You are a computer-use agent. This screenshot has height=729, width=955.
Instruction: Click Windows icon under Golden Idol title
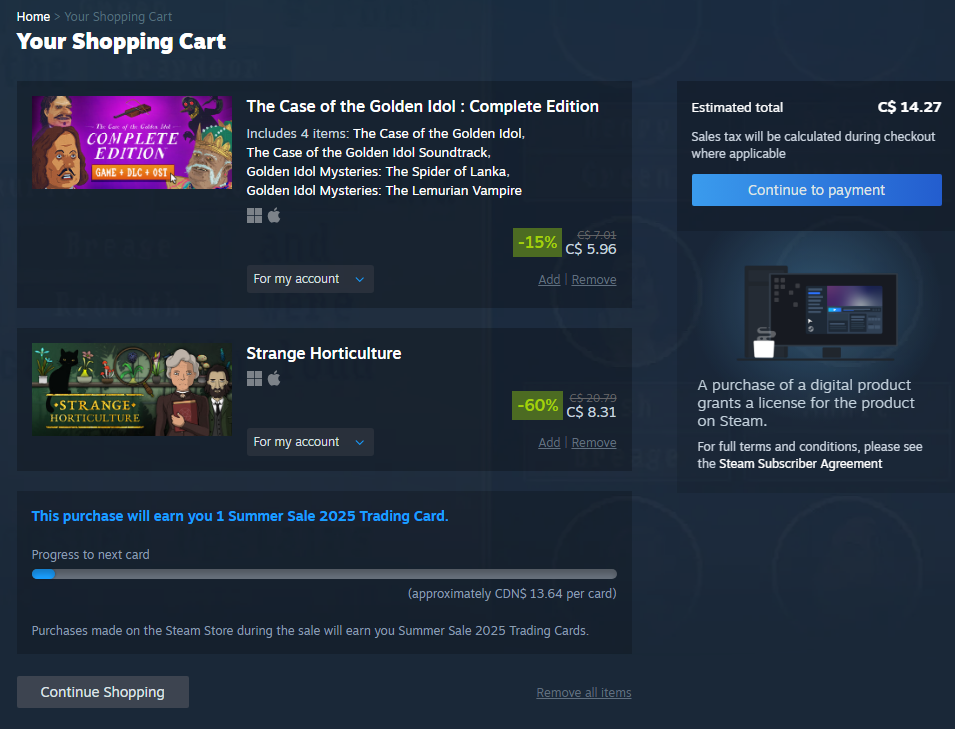pos(254,216)
